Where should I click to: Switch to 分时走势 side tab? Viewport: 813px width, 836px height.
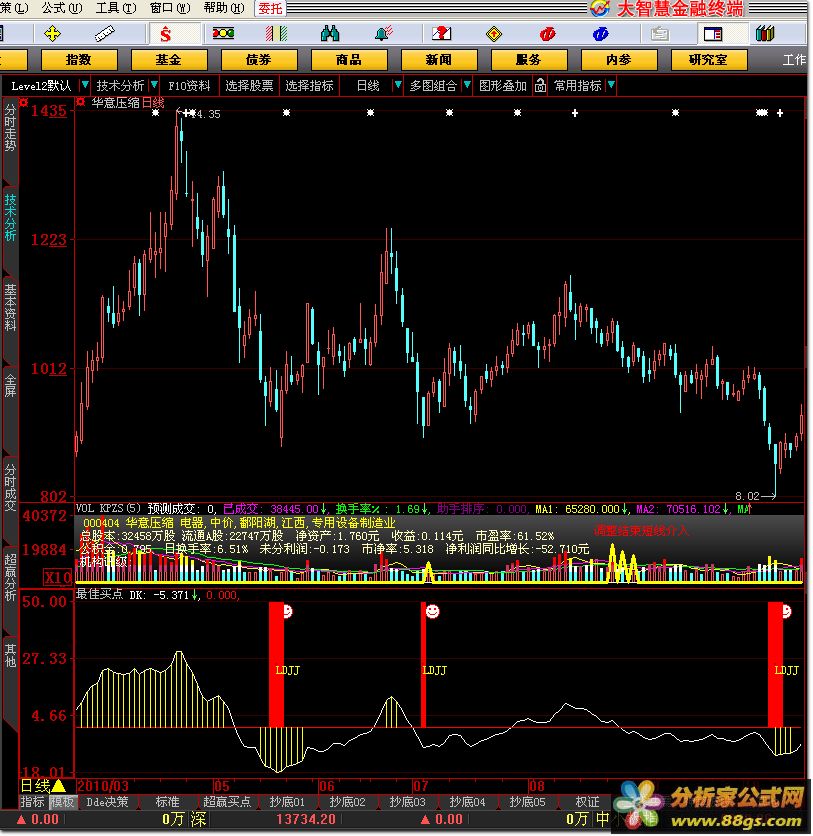point(10,128)
